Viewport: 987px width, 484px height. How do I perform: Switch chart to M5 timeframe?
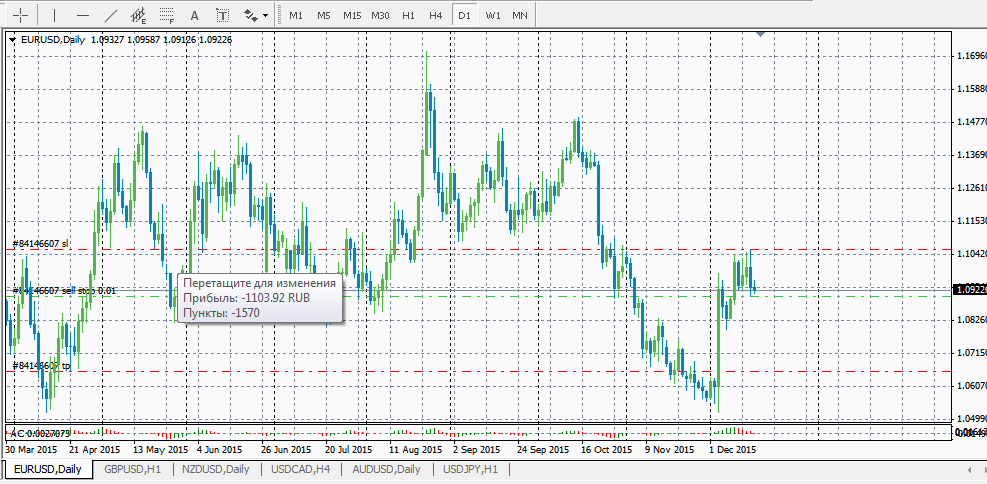[324, 15]
